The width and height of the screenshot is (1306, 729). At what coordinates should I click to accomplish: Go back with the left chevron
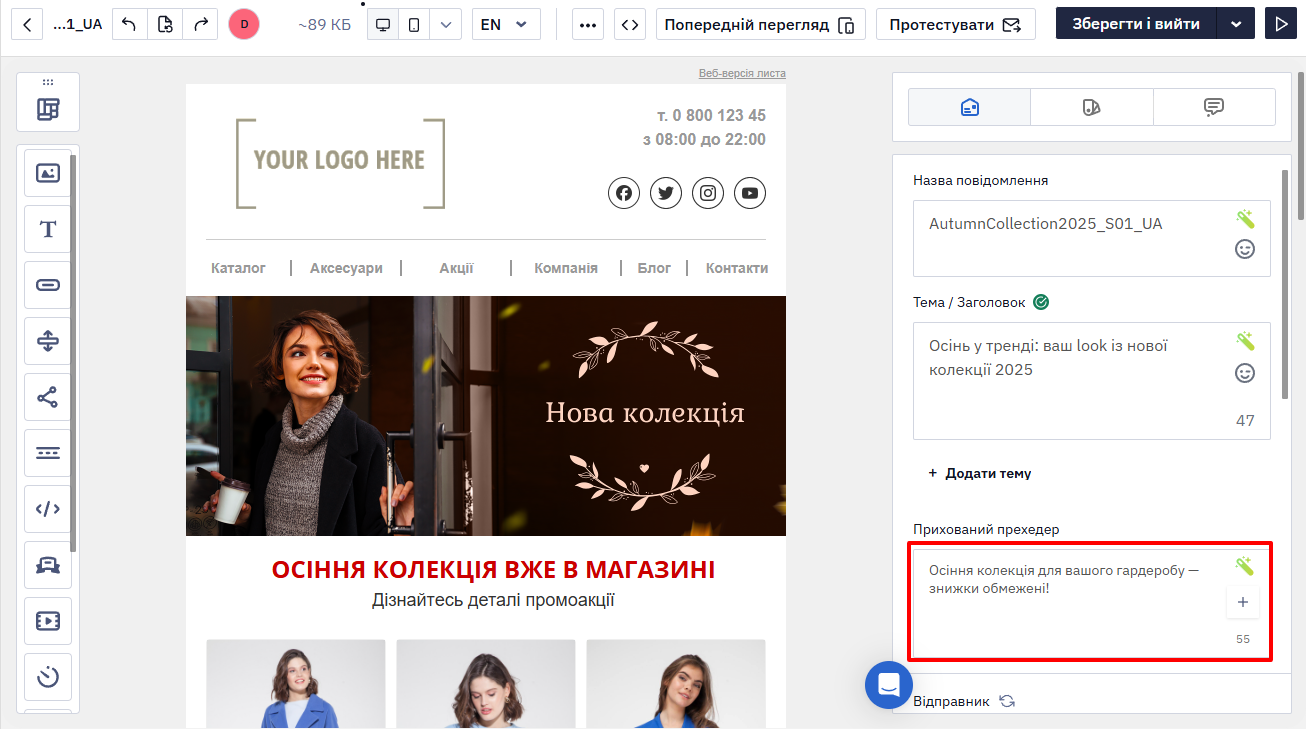coord(26,24)
